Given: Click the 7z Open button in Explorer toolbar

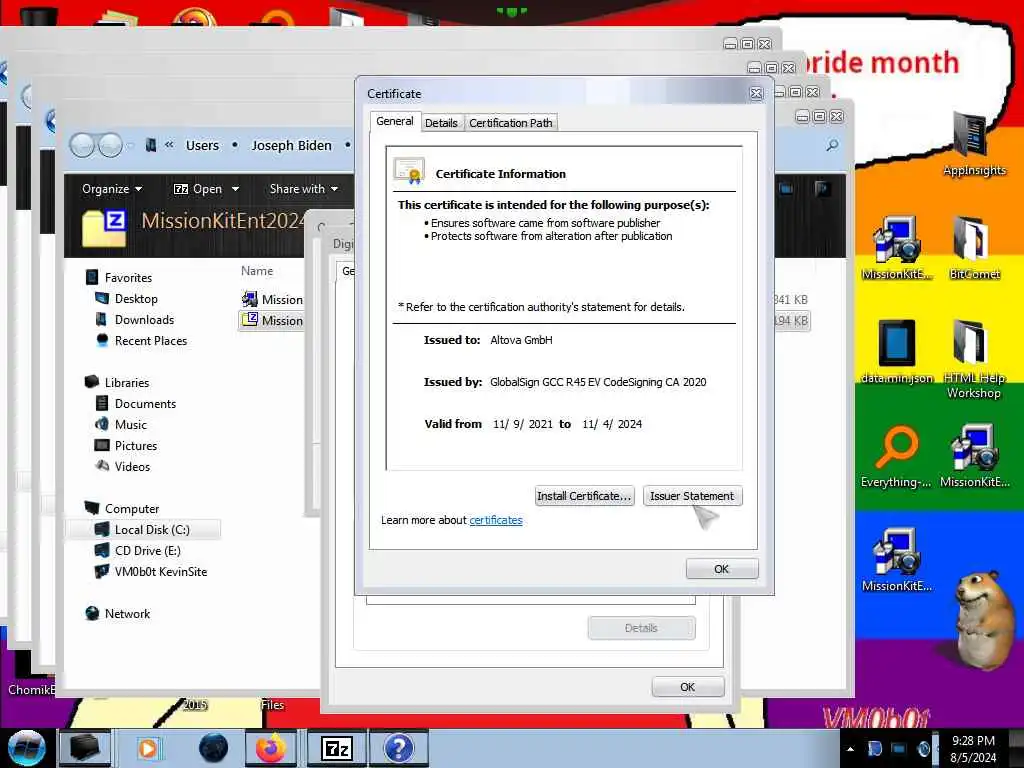Looking at the screenshot, I should pyautogui.click(x=199, y=189).
